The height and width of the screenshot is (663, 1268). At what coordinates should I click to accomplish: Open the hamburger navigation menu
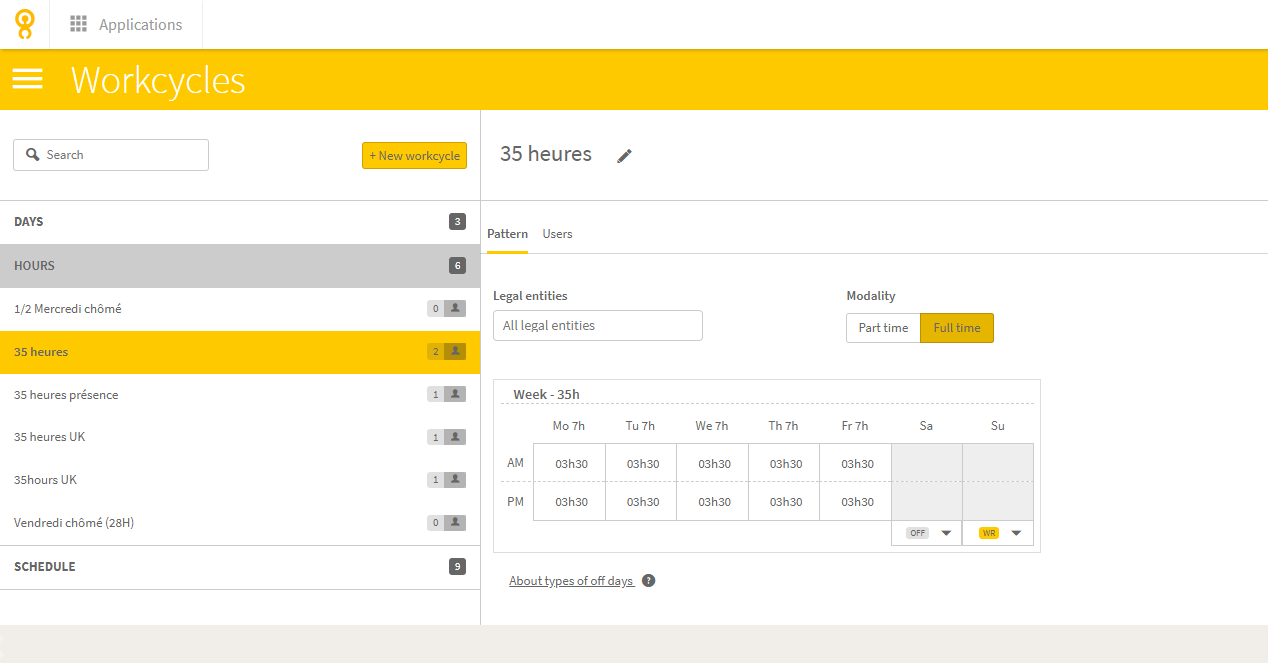pos(27,79)
